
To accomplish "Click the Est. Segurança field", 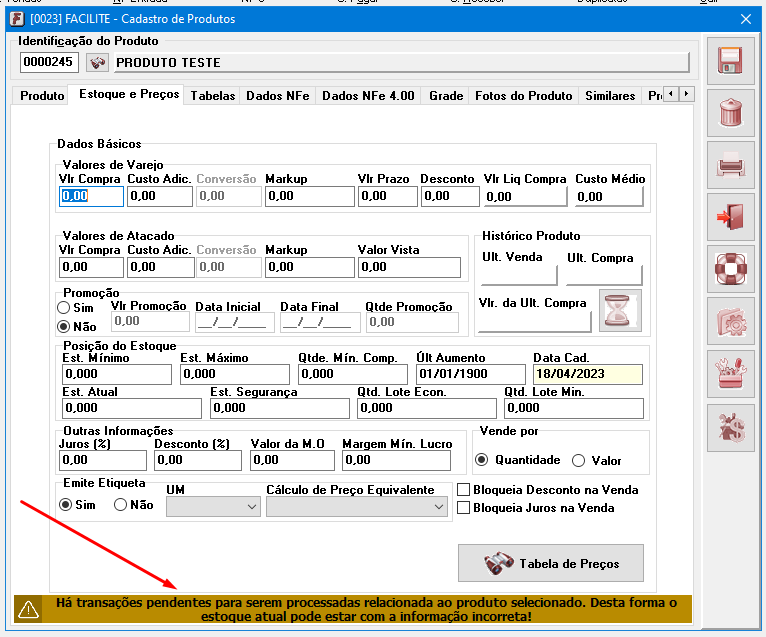I will 280,408.
